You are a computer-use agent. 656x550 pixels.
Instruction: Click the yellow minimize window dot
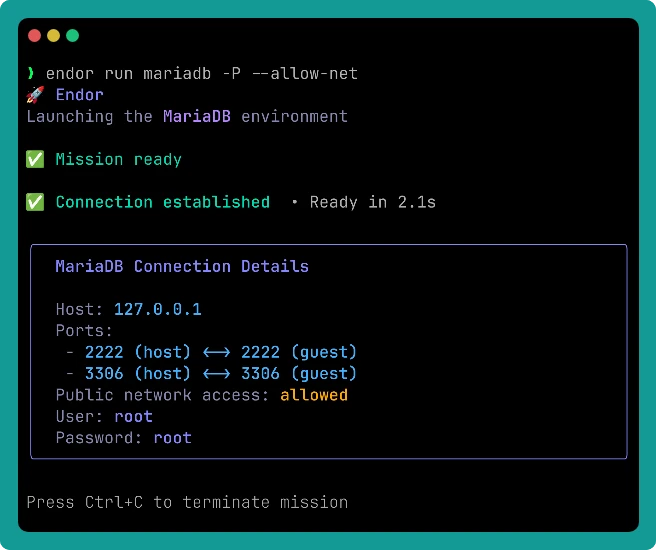(x=54, y=36)
